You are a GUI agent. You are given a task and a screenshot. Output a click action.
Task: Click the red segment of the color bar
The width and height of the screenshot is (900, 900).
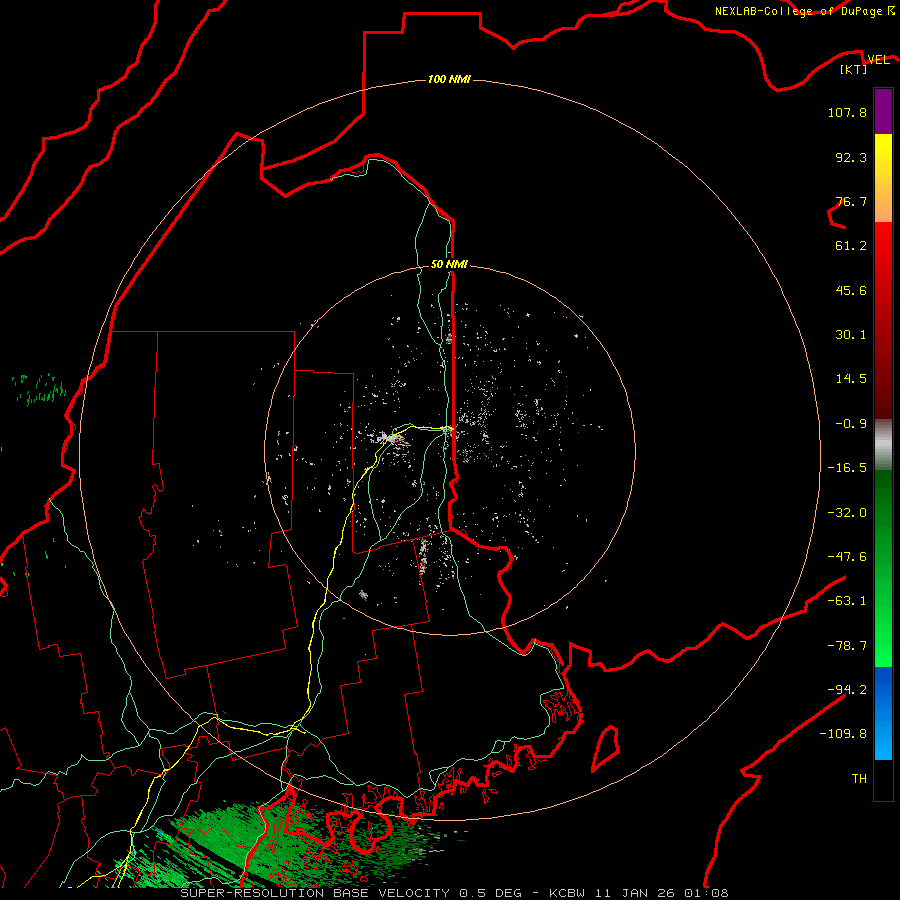pyautogui.click(x=883, y=320)
